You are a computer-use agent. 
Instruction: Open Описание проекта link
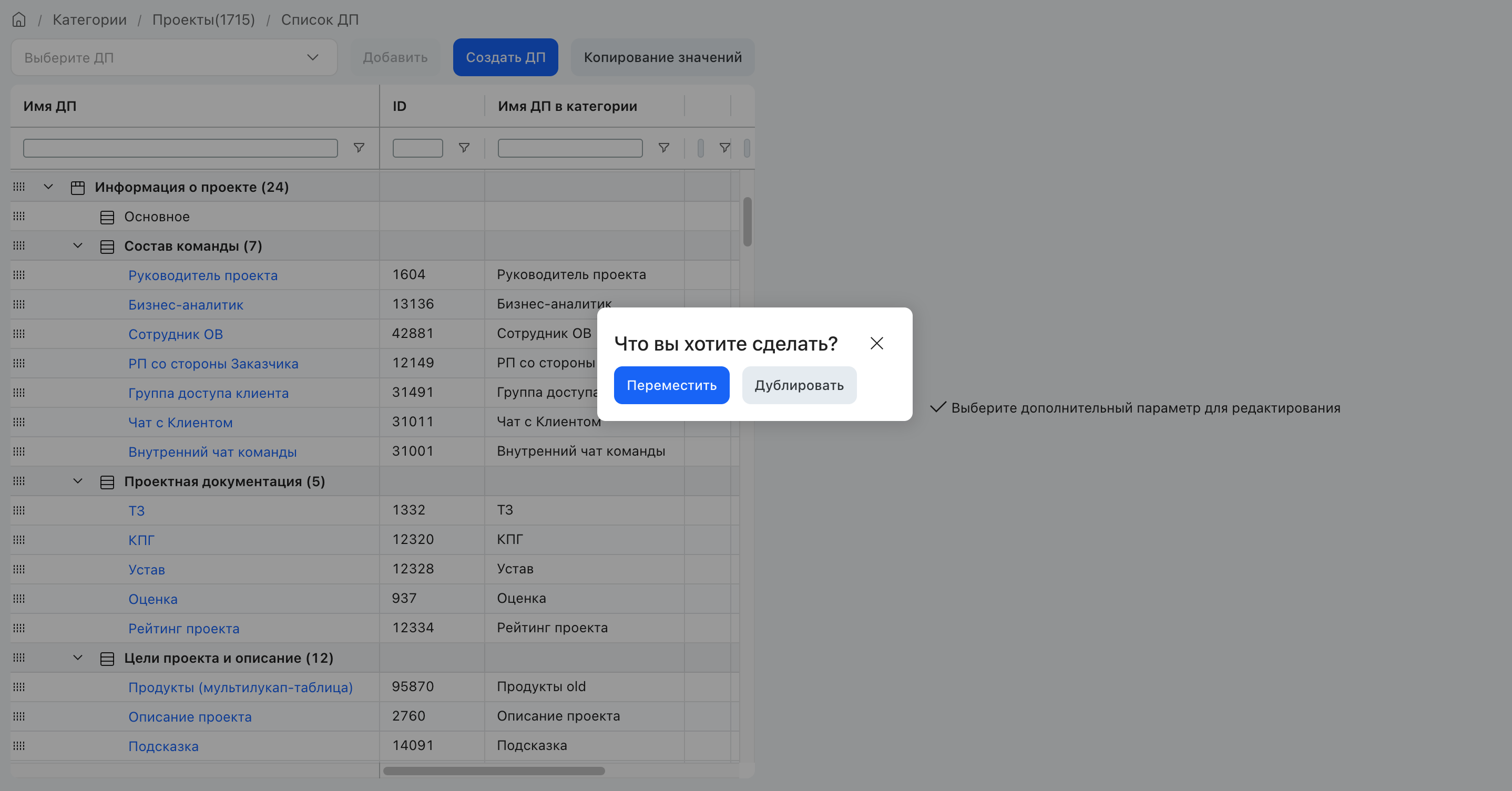click(190, 716)
